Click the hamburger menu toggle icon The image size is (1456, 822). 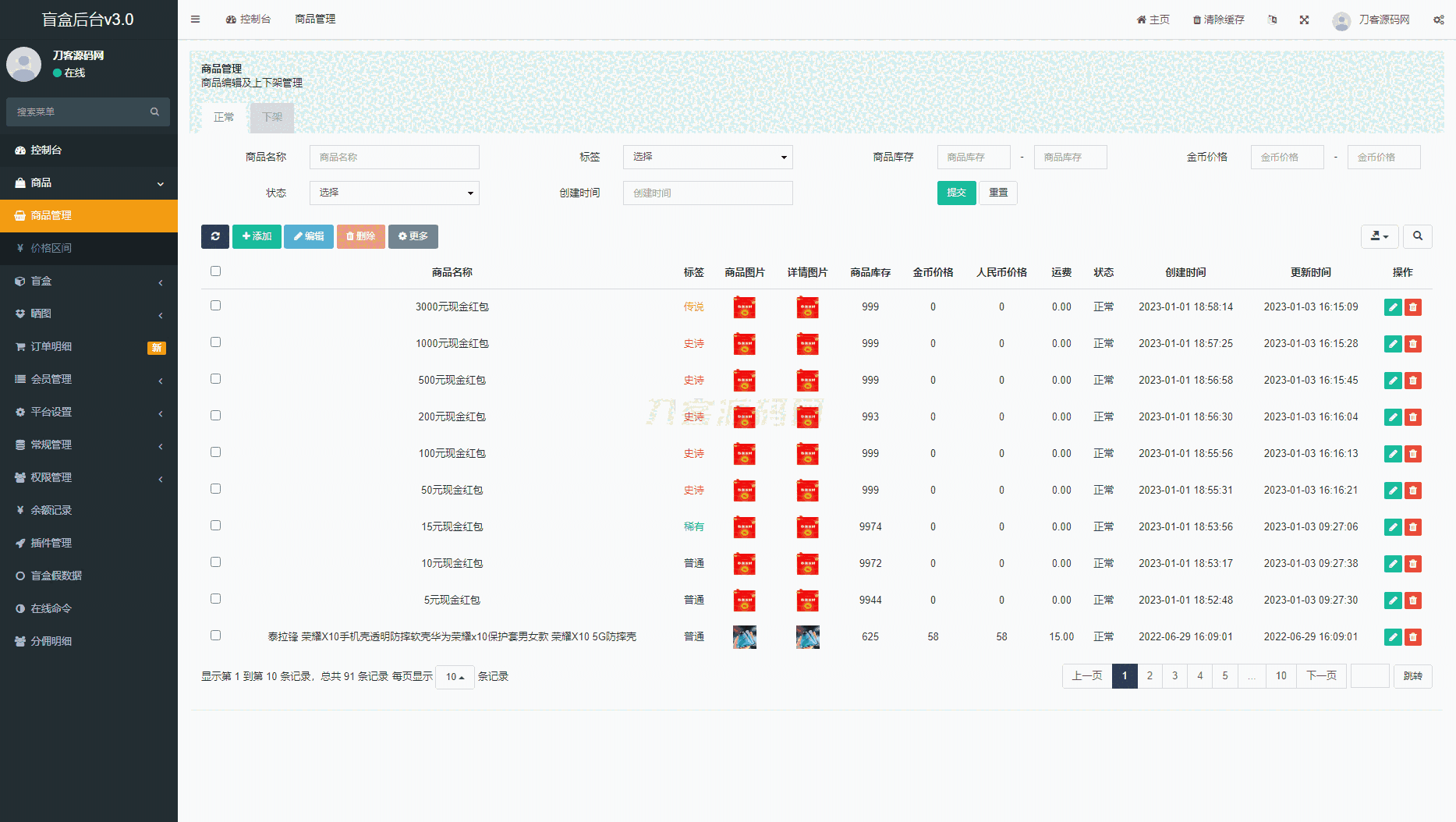pos(195,19)
